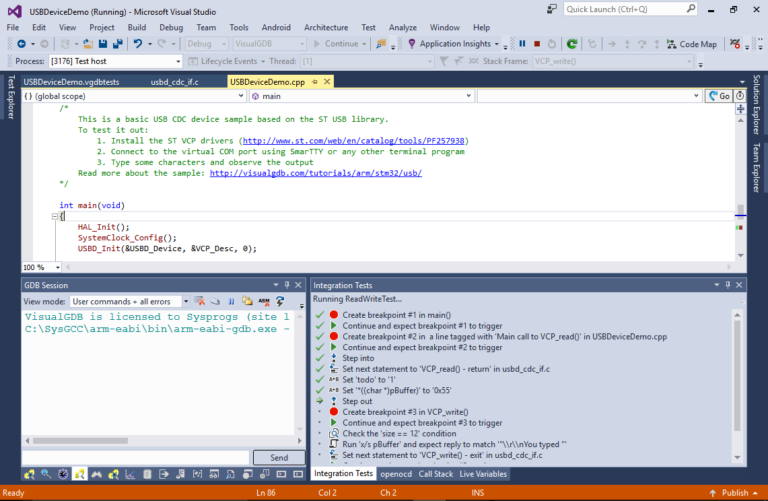Pause execution with Break All button
The height and width of the screenshot is (501, 768).
(522, 44)
